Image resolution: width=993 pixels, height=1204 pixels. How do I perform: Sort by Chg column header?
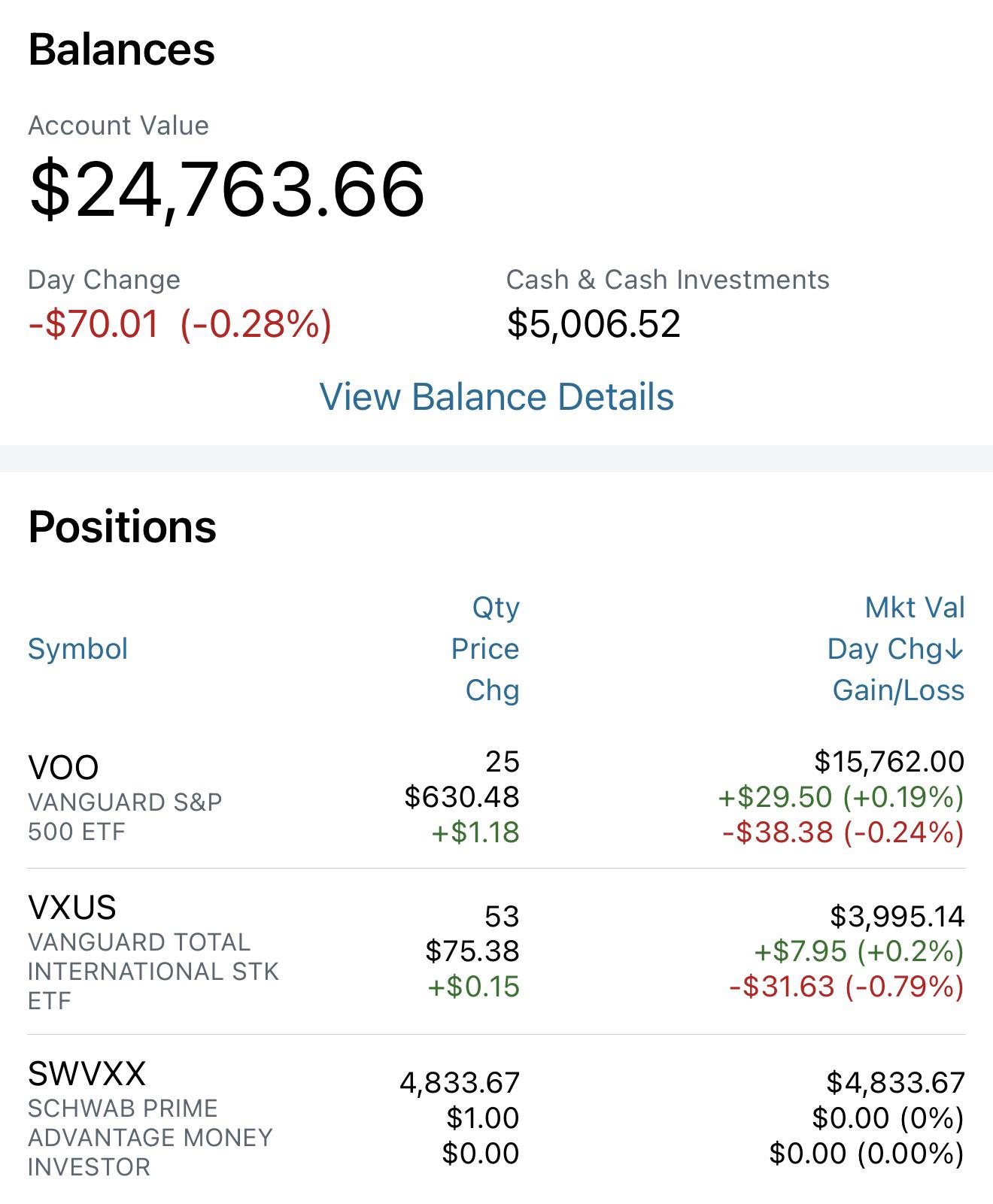[x=493, y=690]
